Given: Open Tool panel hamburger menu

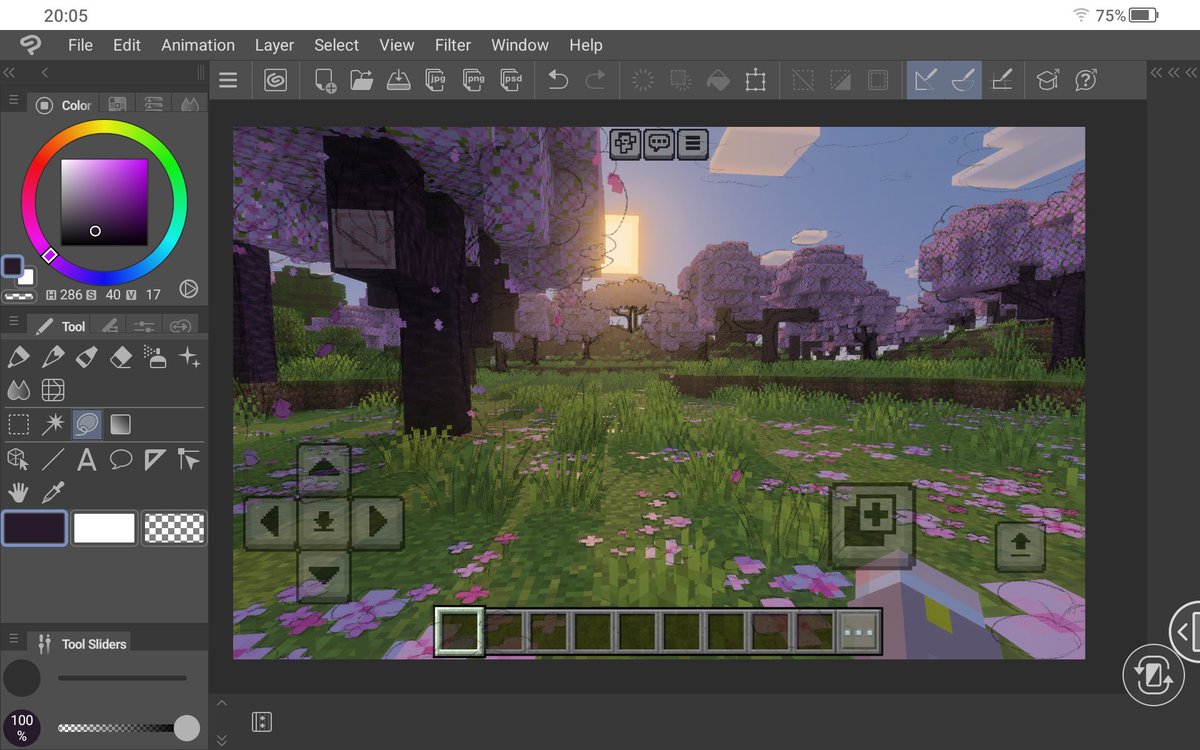Looking at the screenshot, I should [13, 323].
